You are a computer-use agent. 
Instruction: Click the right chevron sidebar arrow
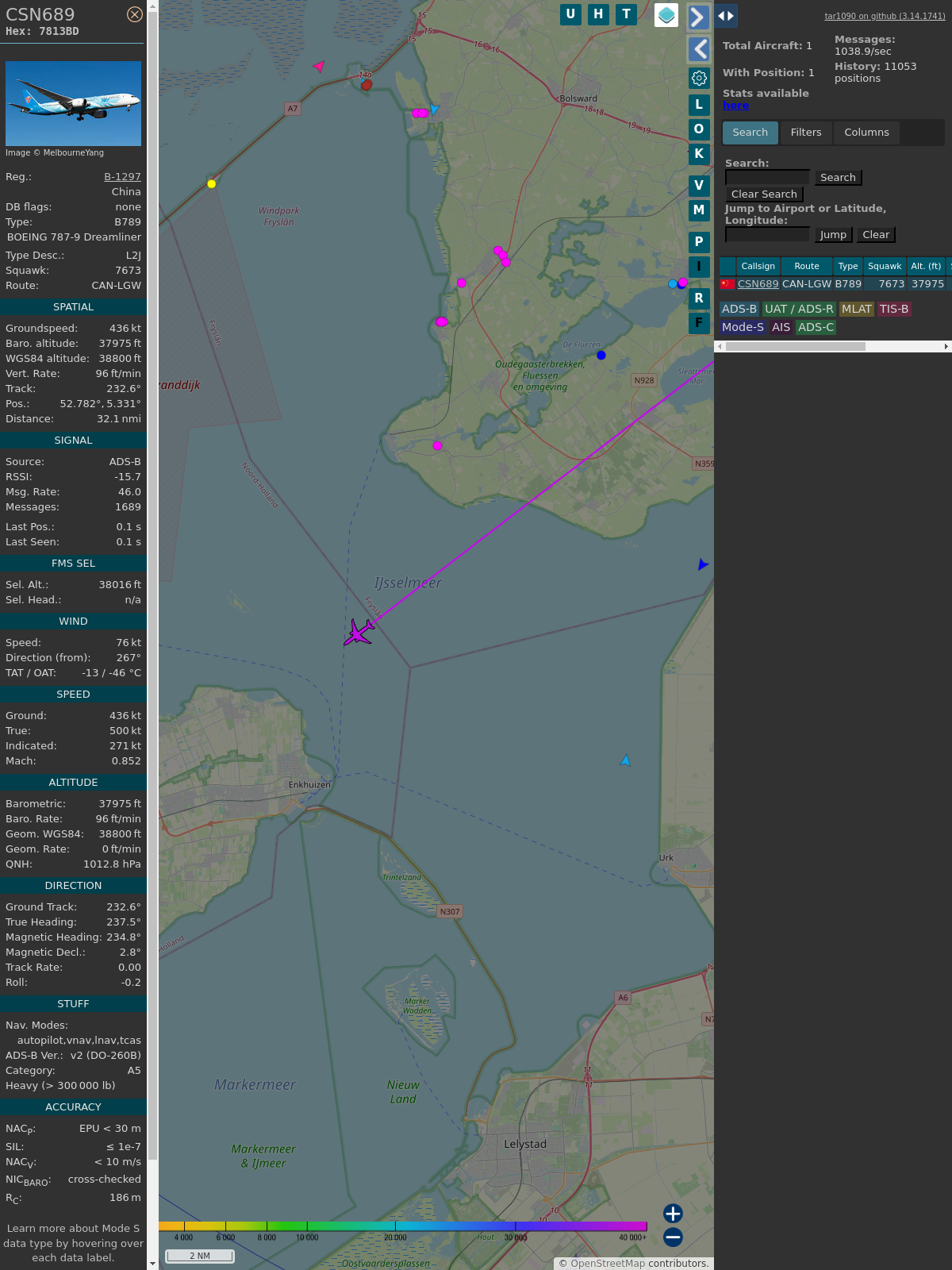pos(698,17)
